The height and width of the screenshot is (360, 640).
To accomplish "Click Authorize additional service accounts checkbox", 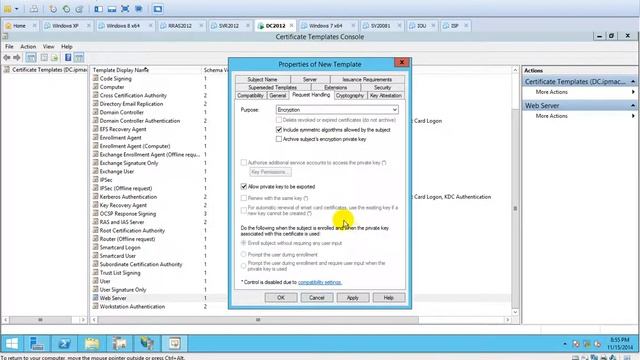I will tap(244, 162).
